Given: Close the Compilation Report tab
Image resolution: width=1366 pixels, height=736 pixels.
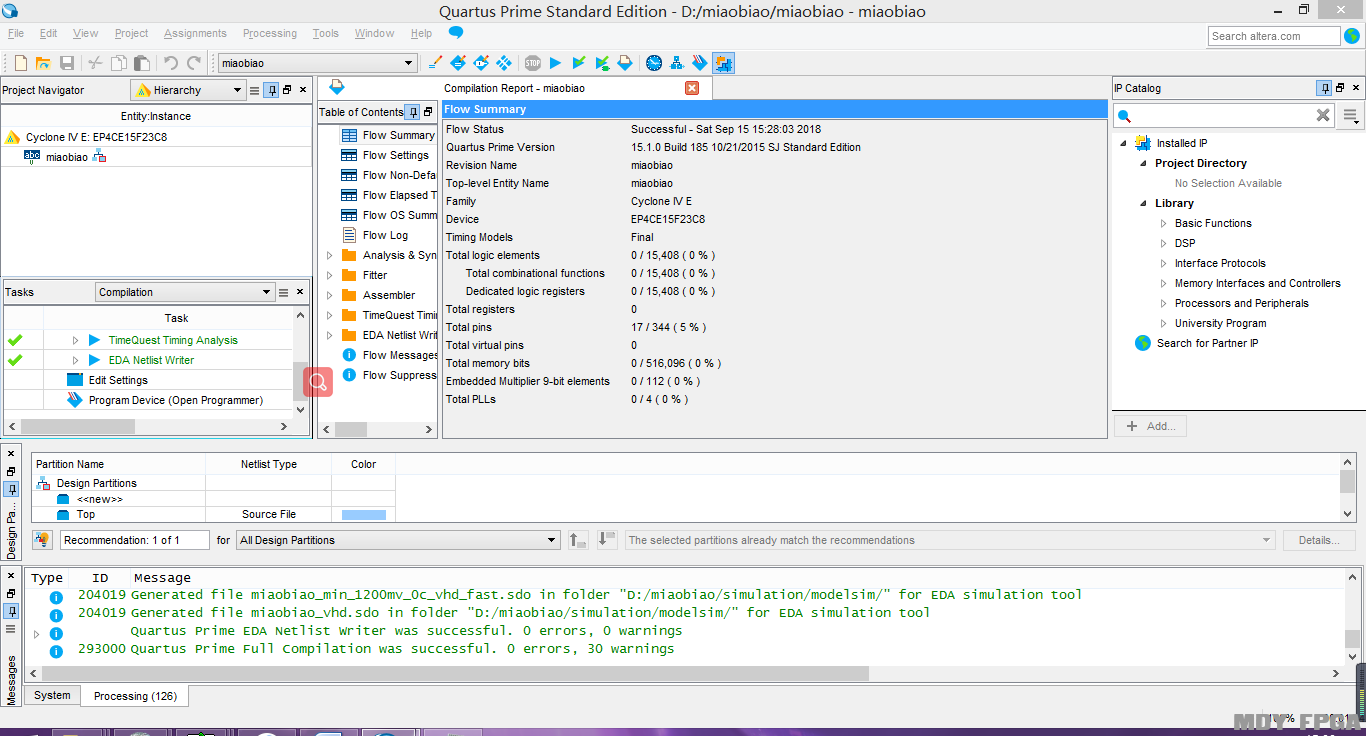Looking at the screenshot, I should [692, 88].
